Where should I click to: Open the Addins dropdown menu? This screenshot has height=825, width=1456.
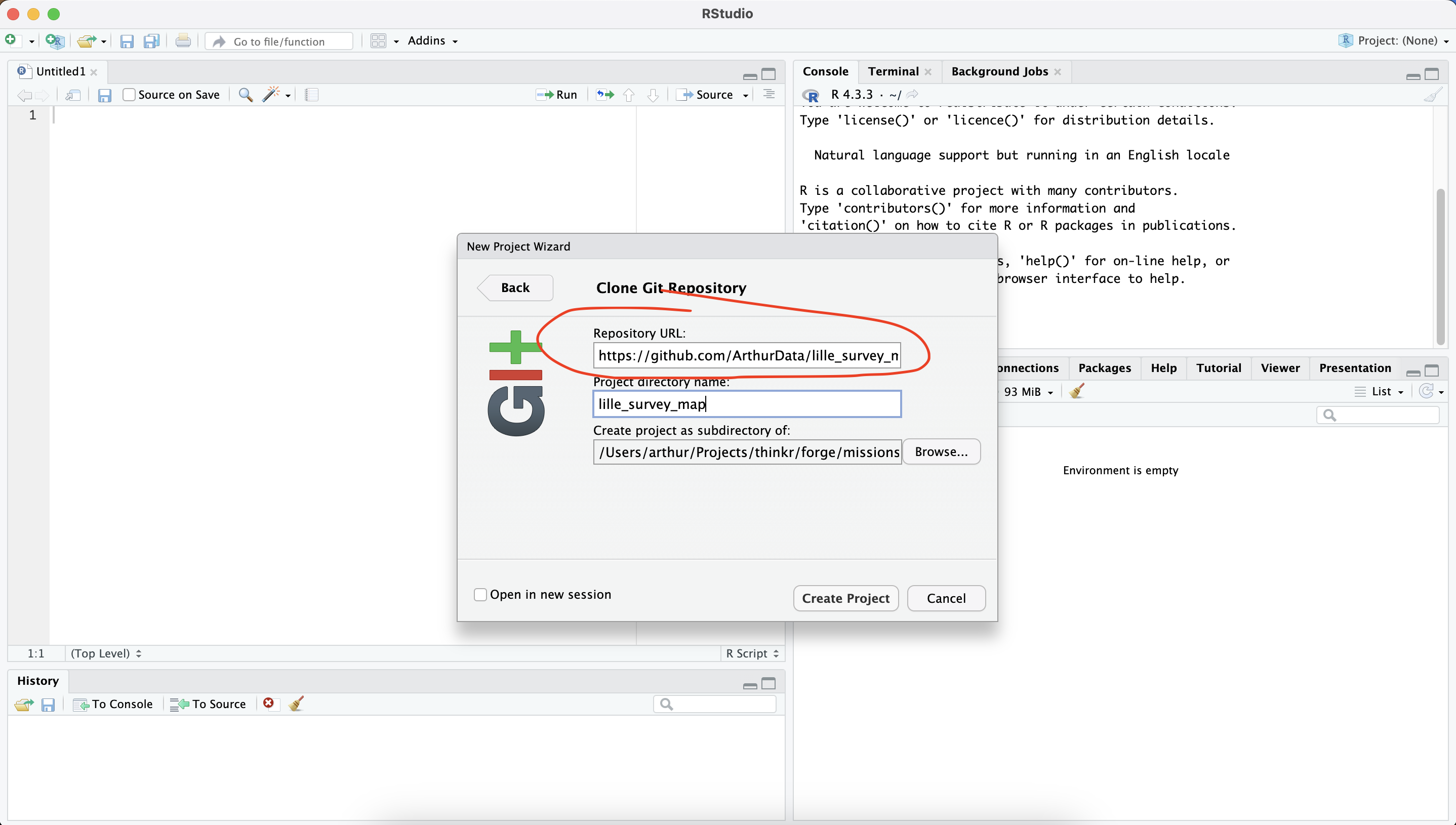(x=432, y=41)
